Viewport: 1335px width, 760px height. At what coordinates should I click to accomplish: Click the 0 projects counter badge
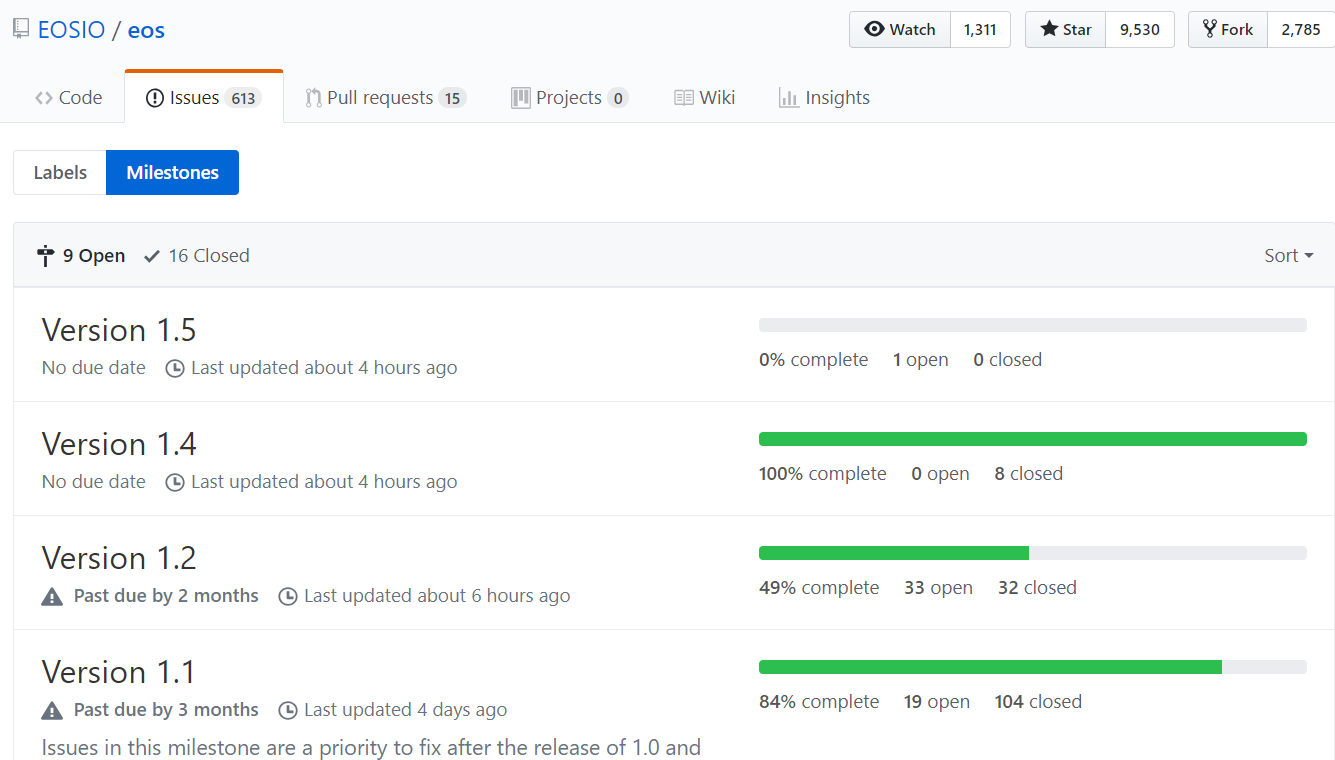(x=618, y=98)
